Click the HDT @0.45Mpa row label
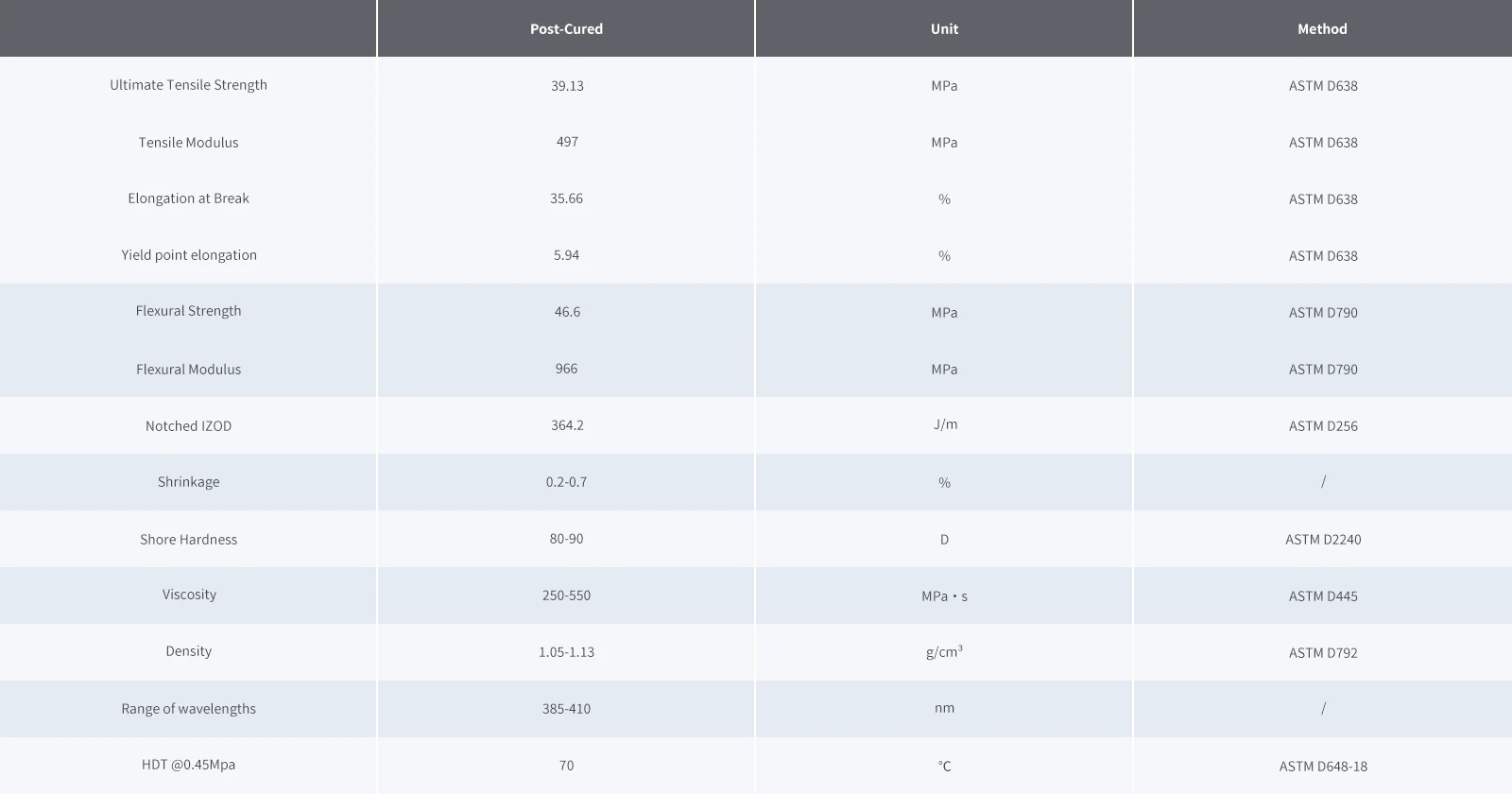Image resolution: width=1512 pixels, height=794 pixels. pos(188,765)
